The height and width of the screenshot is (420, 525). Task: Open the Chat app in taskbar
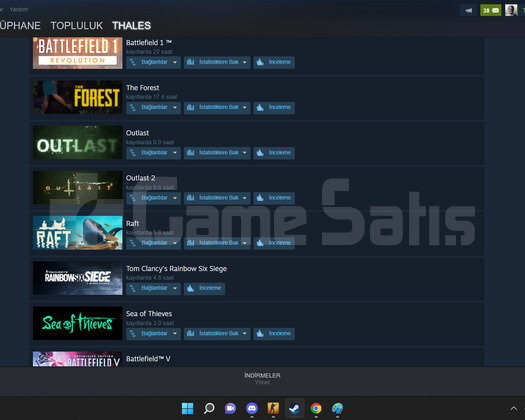click(x=230, y=408)
